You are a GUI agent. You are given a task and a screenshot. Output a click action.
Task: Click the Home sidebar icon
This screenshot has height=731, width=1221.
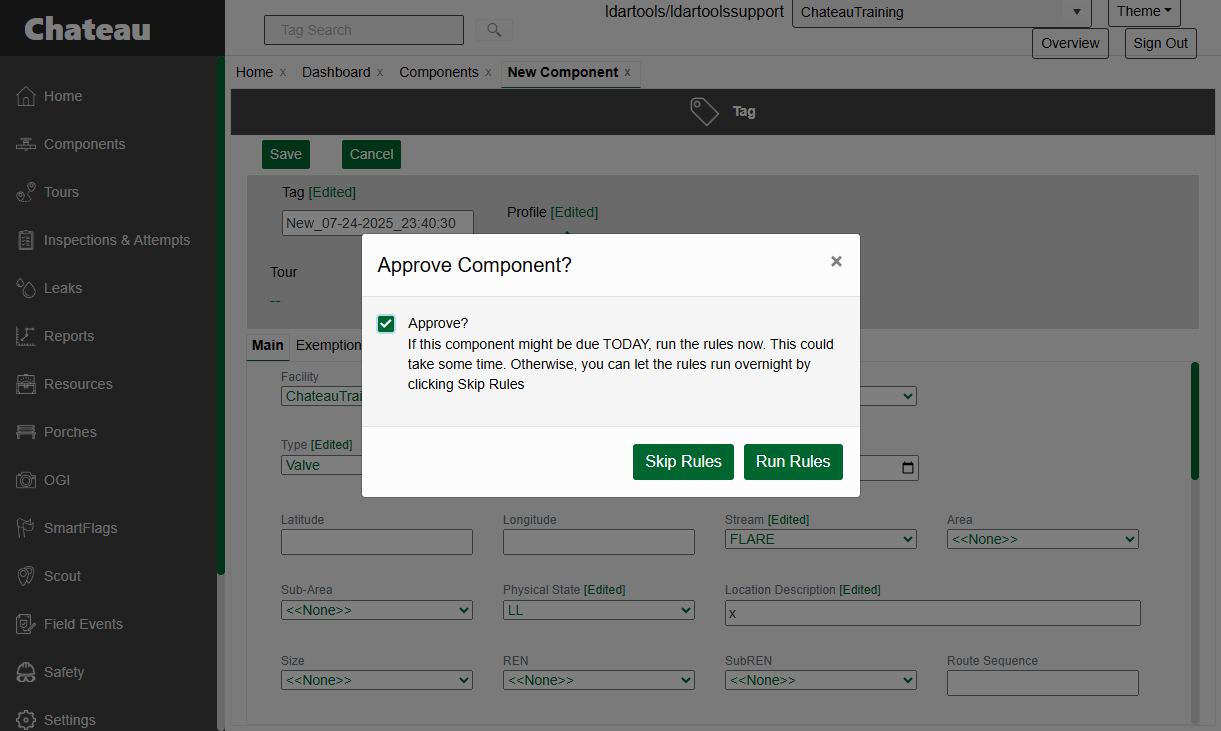pos(26,96)
